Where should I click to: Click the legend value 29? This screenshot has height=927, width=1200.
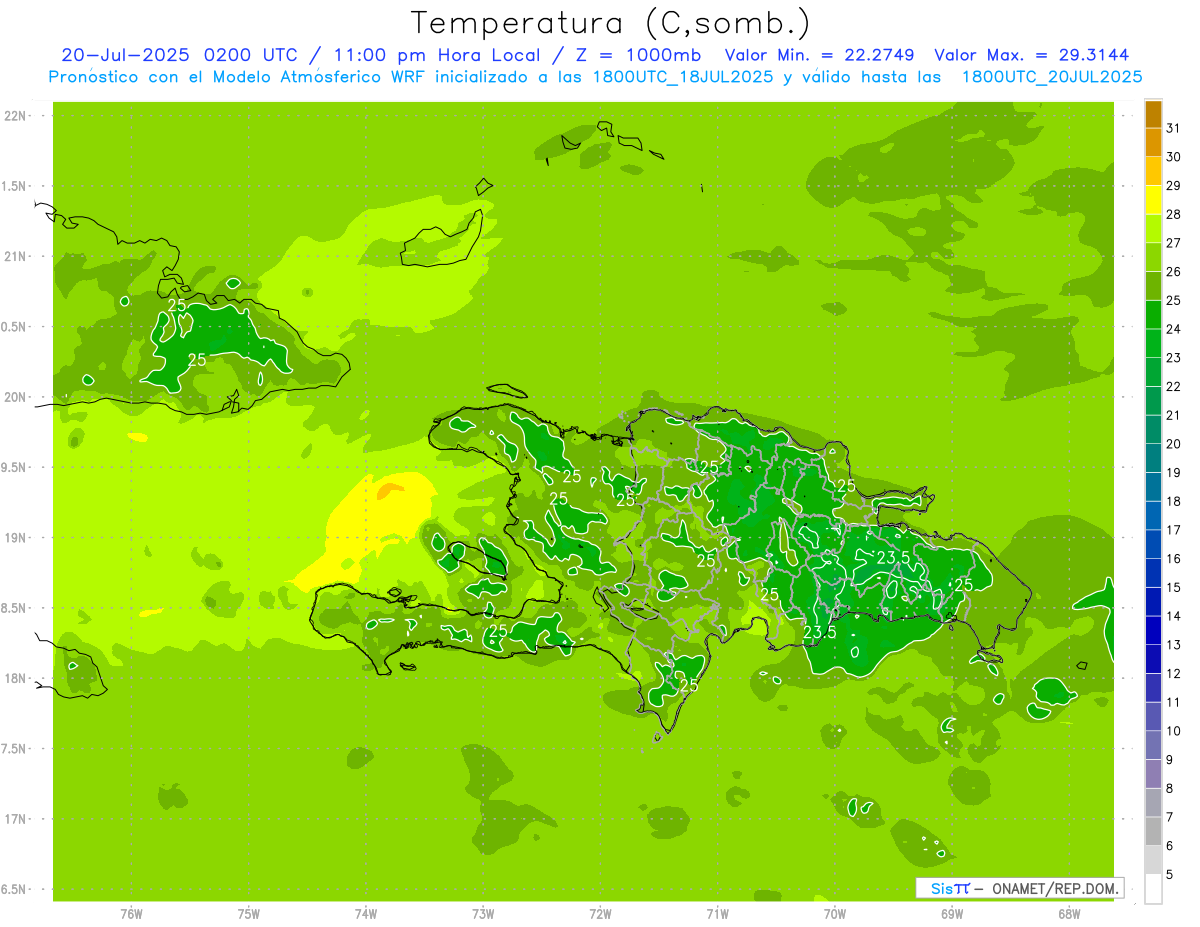point(1174,186)
